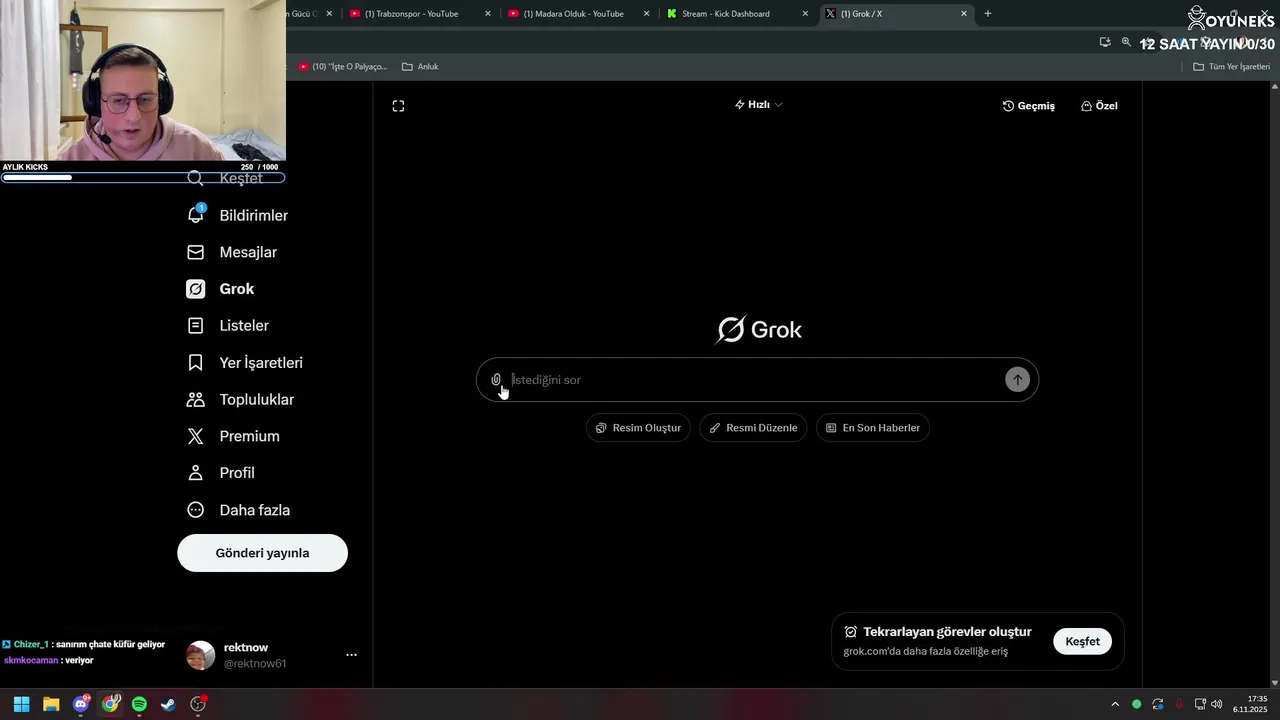The width and height of the screenshot is (1280, 720).
Task: Open Premium X icon
Action: [196, 436]
